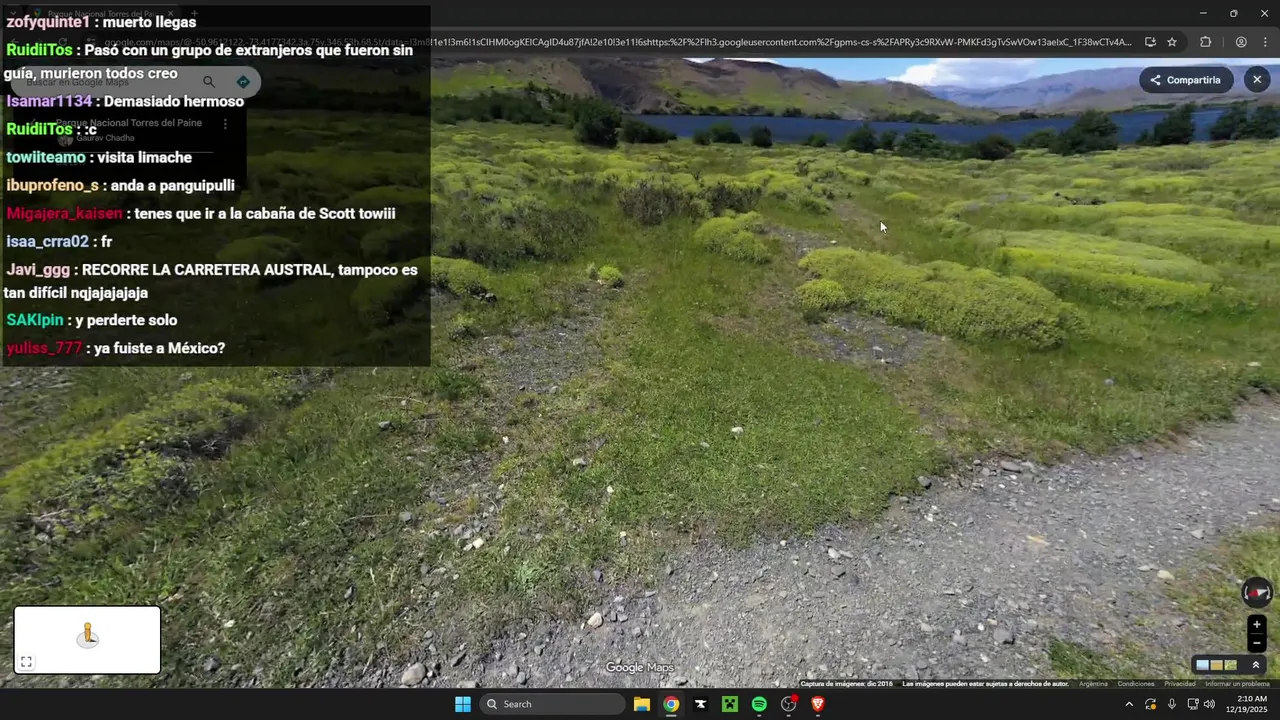The height and width of the screenshot is (720, 1280).
Task: Open File Explorer from taskbar
Action: [642, 704]
